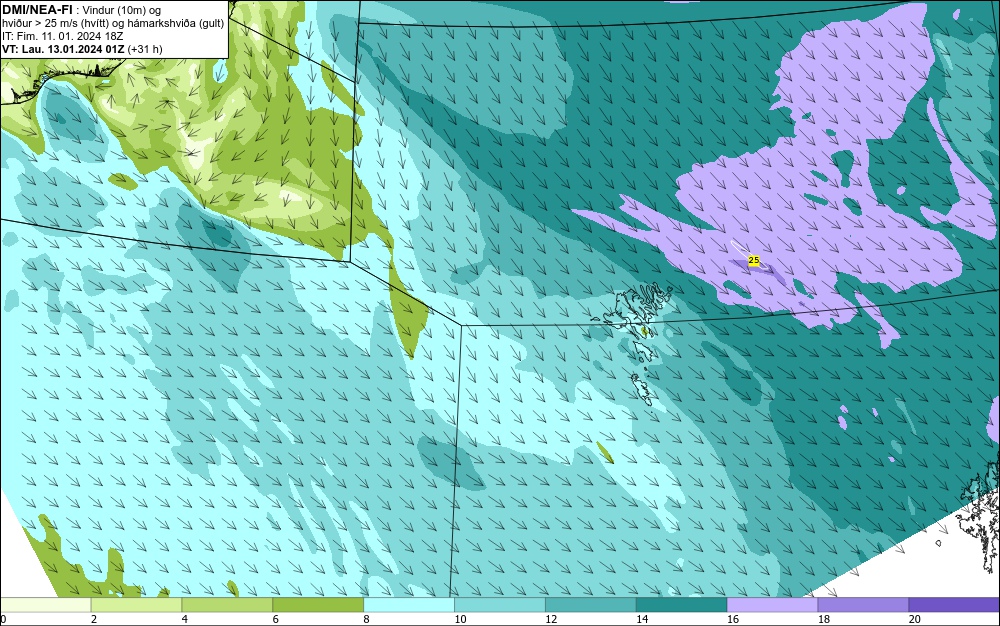Click the 12–14 m/s medium teal legend swatch
The width and height of the screenshot is (1000, 626).
(x=591, y=605)
